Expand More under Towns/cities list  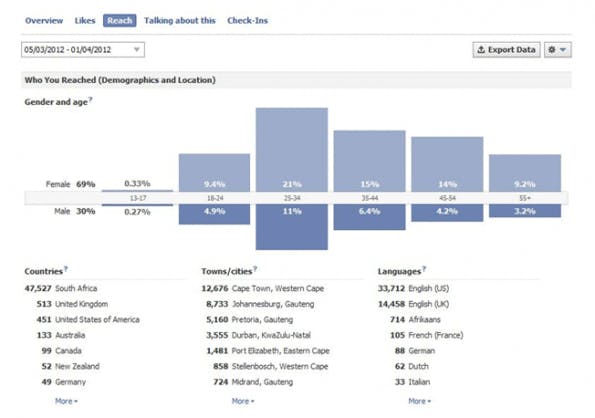point(243,401)
